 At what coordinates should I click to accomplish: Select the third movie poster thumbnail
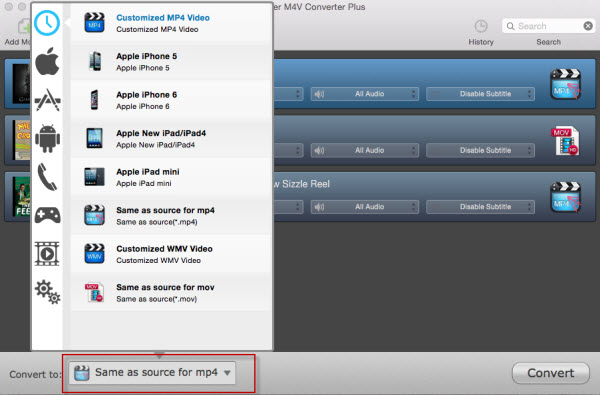[x=21, y=196]
